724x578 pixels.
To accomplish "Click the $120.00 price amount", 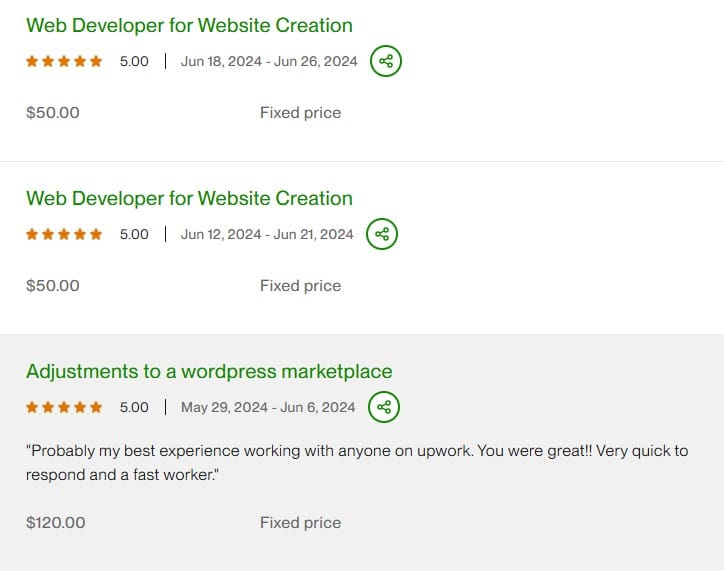I will 56,523.
